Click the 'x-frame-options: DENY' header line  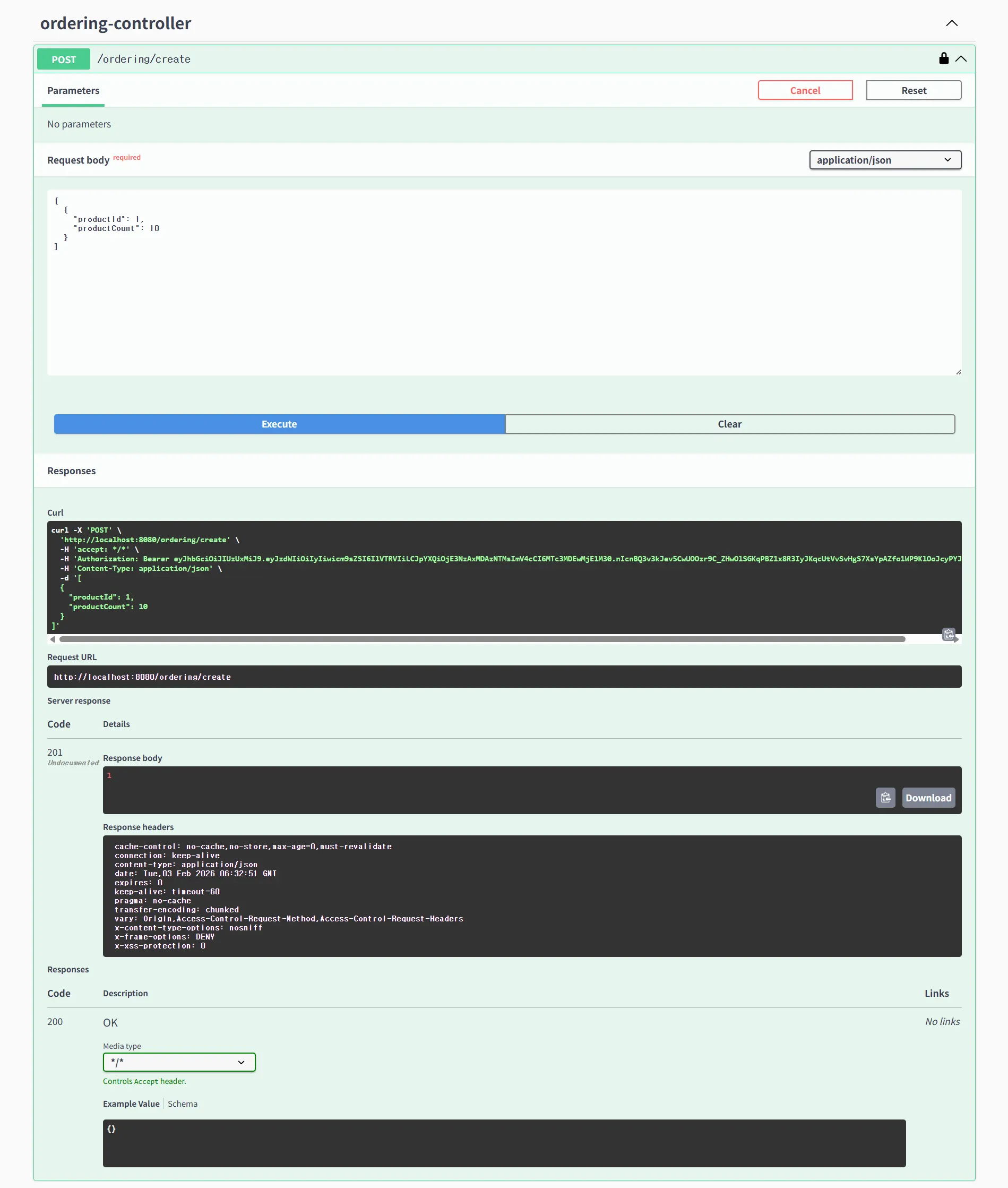pos(164,936)
